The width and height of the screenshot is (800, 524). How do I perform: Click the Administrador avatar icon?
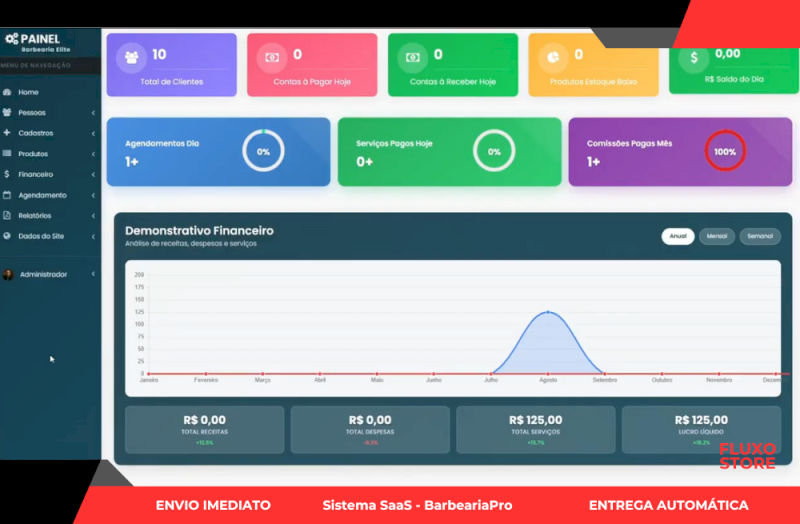click(x=8, y=274)
